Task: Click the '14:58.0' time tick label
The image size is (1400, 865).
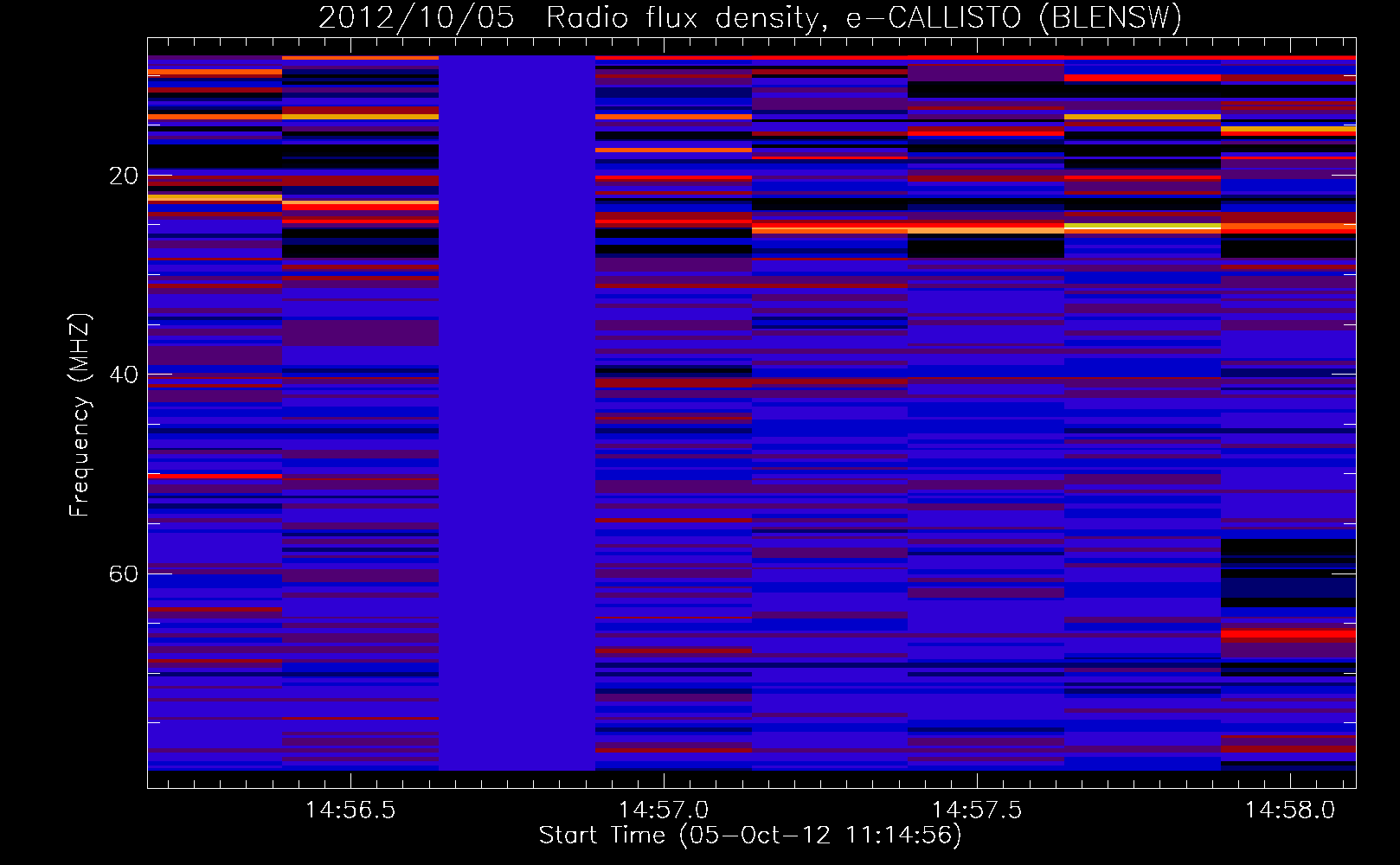Action: 1290,811
